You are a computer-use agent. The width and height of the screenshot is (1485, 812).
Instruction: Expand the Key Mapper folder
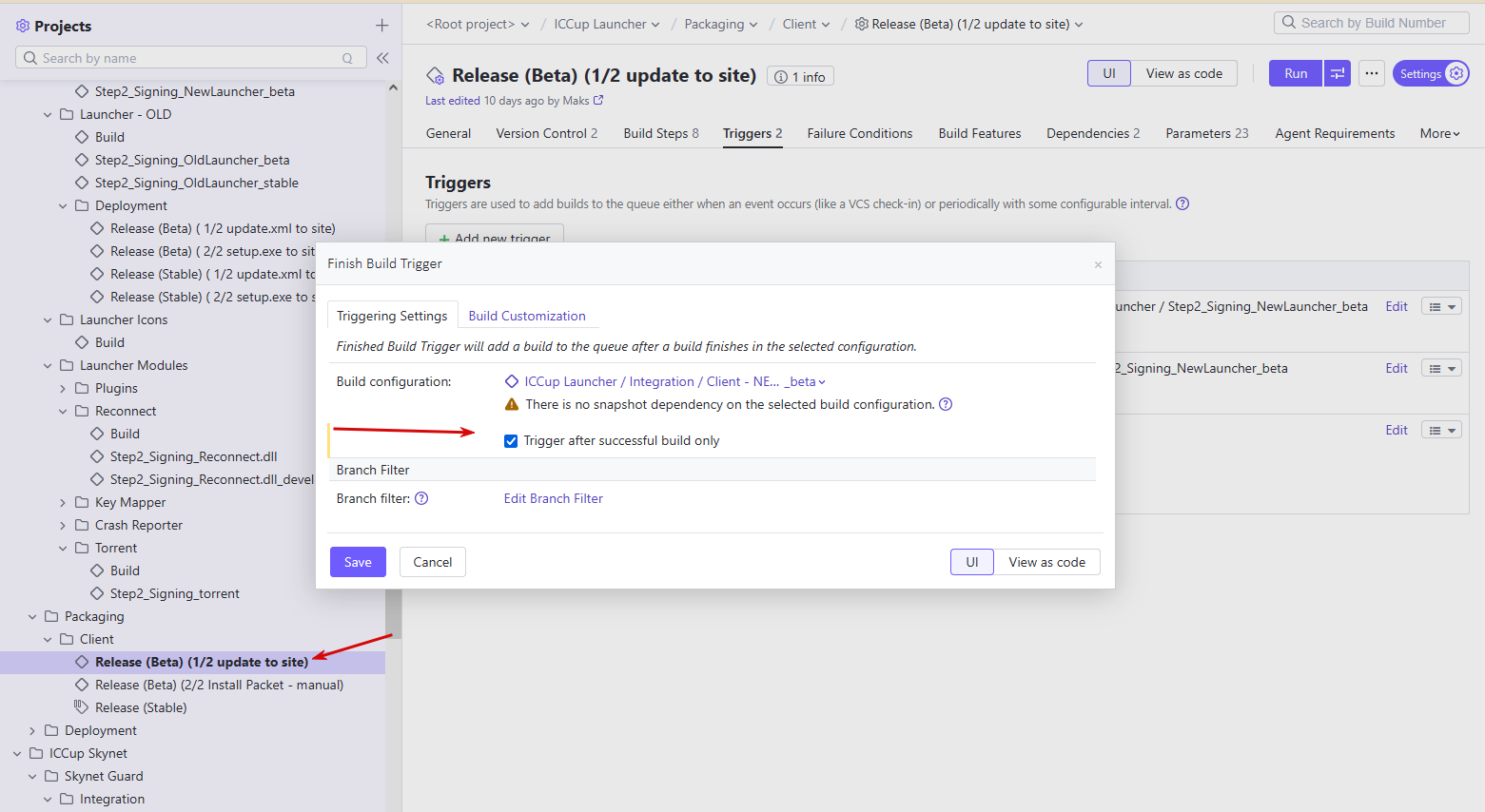63,502
